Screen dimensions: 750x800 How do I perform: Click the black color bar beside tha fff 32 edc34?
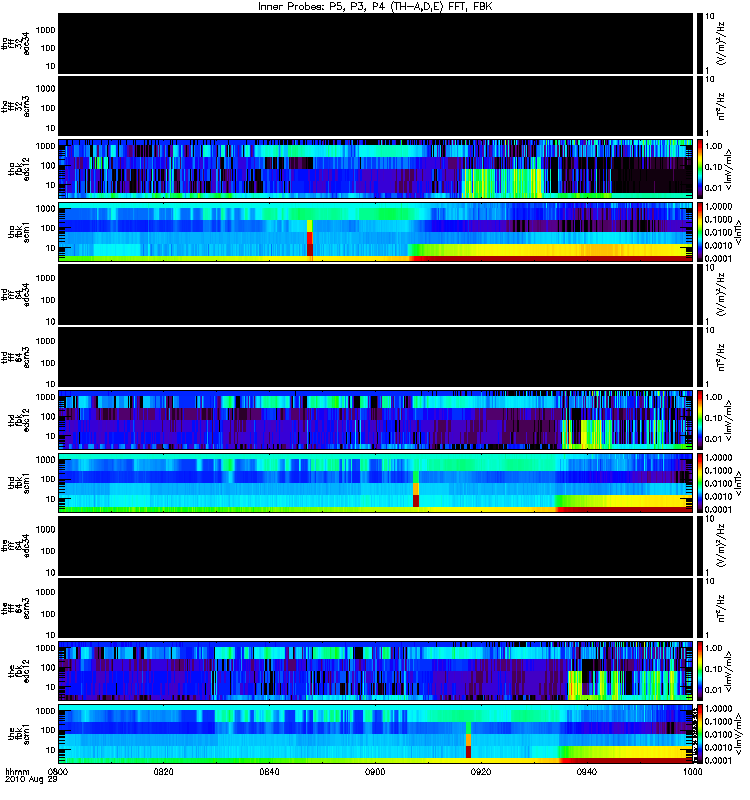pyautogui.click(x=699, y=44)
